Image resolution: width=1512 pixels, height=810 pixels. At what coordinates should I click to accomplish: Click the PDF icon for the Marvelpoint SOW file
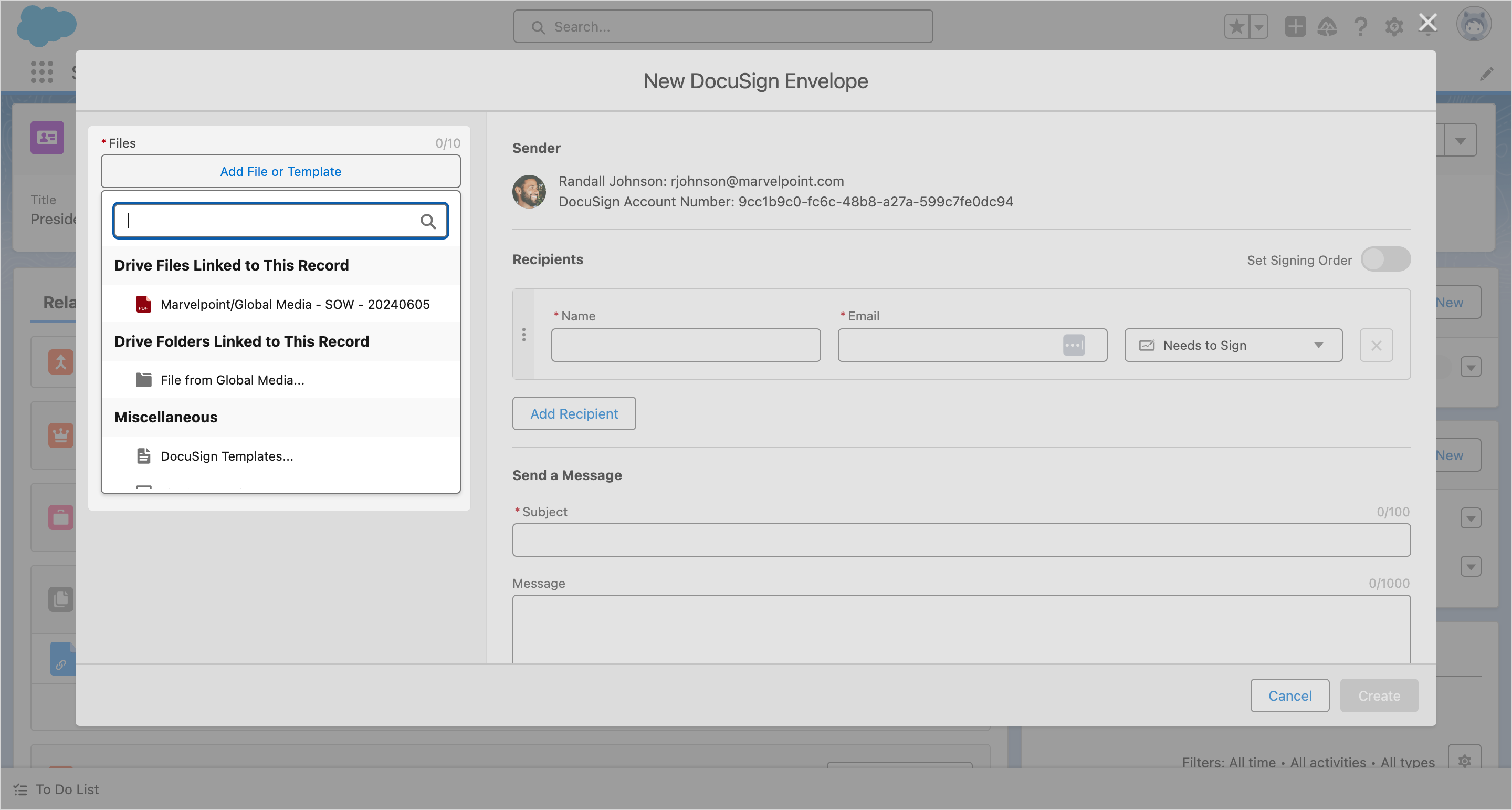click(144, 304)
